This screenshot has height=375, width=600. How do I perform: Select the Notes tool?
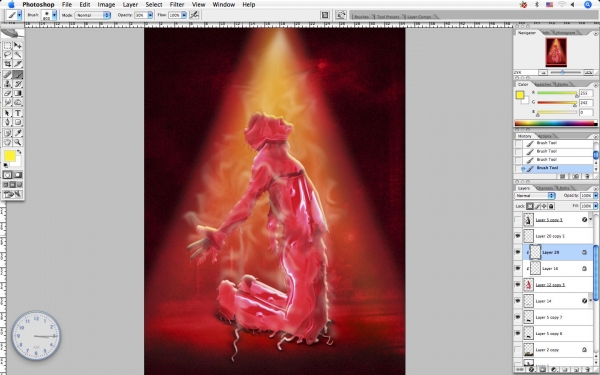pyautogui.click(x=7, y=133)
